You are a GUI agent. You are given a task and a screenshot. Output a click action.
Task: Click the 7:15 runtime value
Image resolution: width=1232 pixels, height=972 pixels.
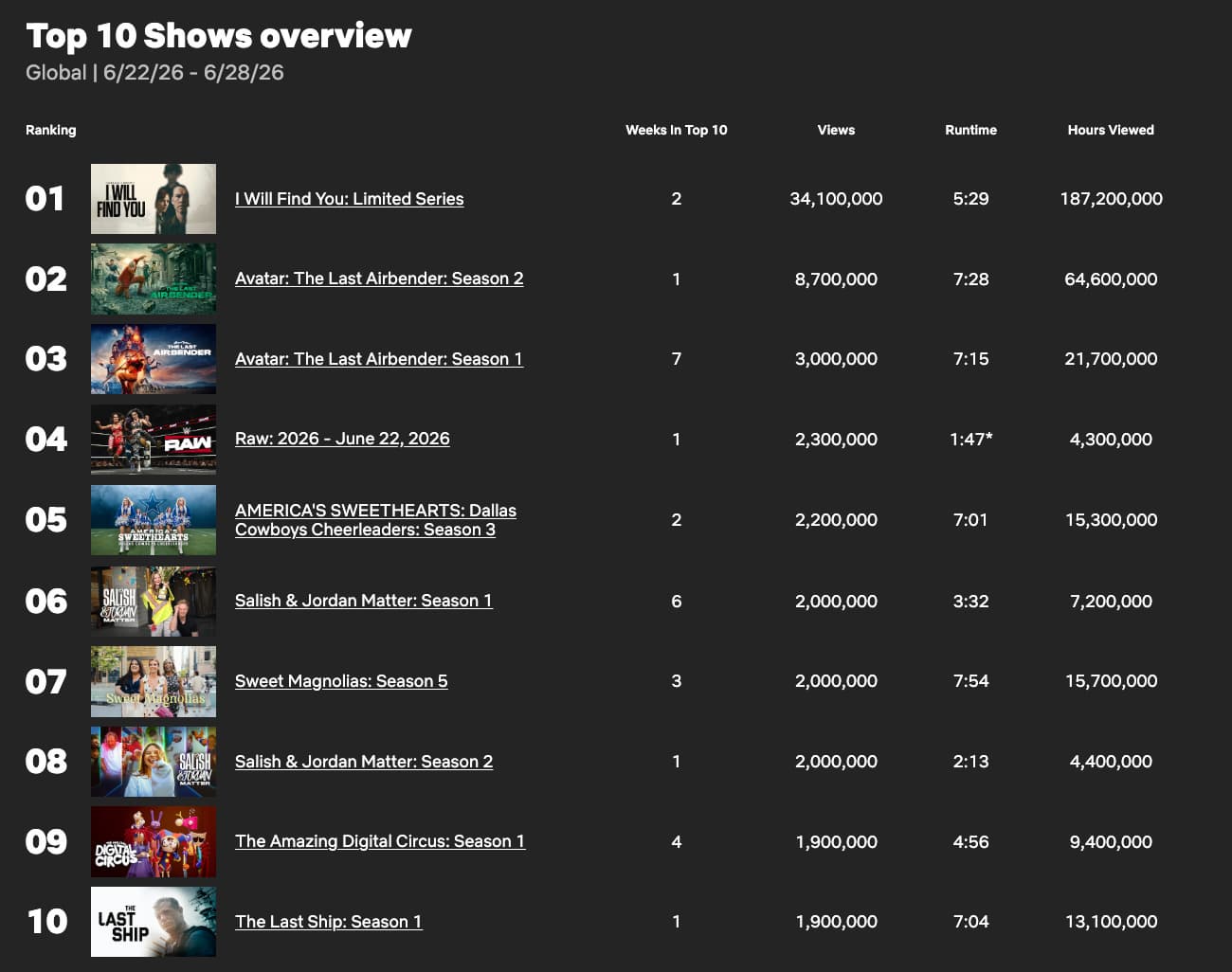970,359
